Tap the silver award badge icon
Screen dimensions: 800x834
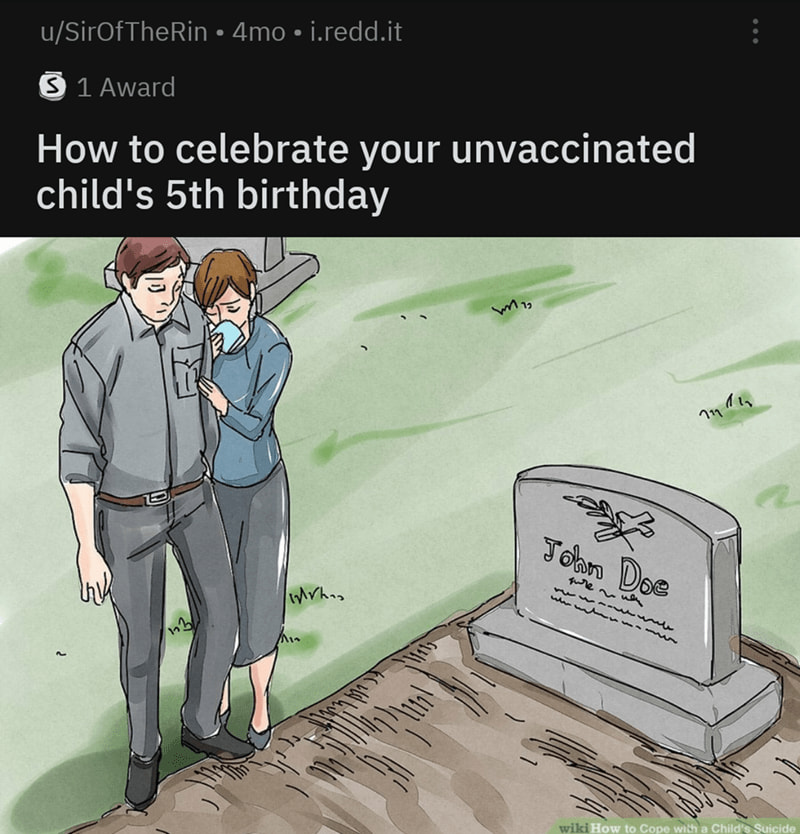(52, 86)
